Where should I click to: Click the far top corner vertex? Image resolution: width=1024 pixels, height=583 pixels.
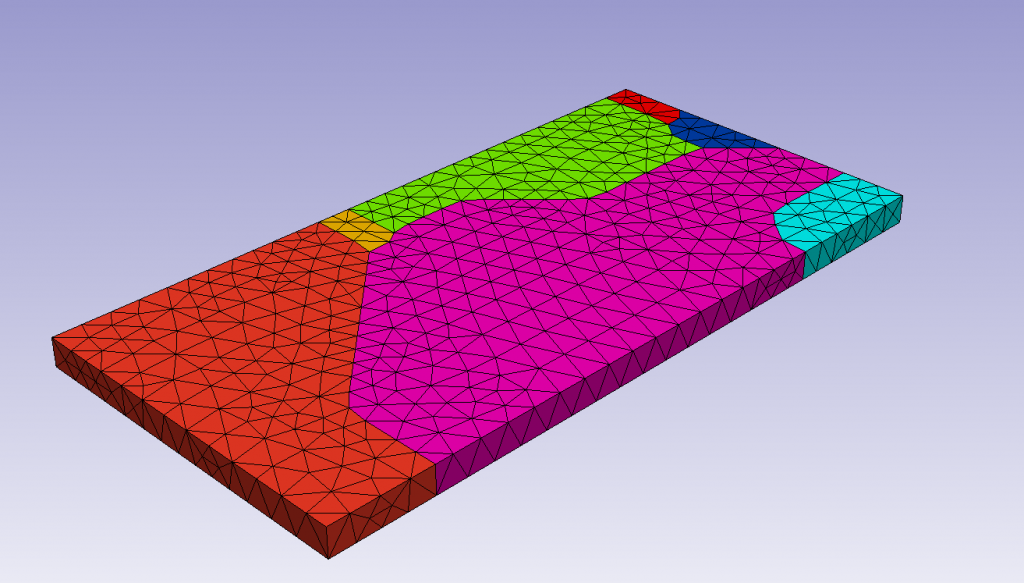click(626, 89)
